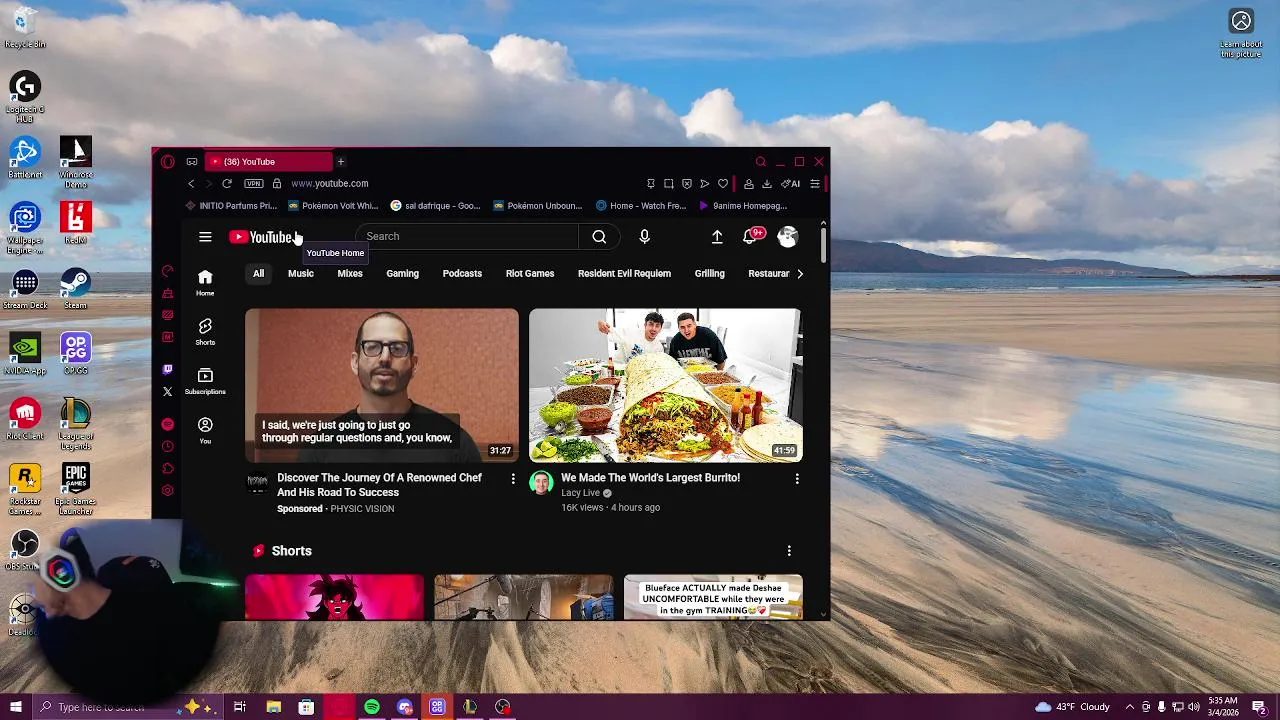
Task: Open the sponsored Renowned Chef thumbnail
Action: (x=382, y=385)
